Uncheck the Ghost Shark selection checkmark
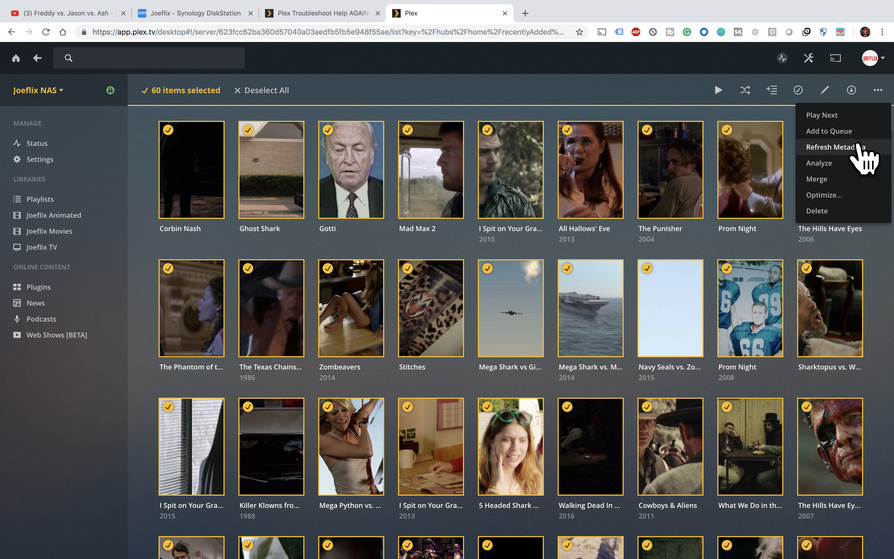The image size is (894, 559). tap(248, 130)
